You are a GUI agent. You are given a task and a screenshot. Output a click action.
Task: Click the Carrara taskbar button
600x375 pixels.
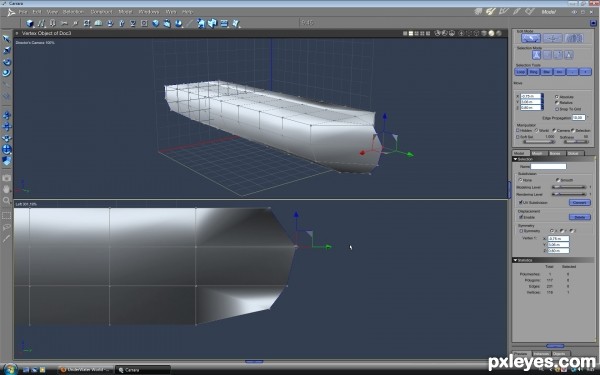pos(142,370)
